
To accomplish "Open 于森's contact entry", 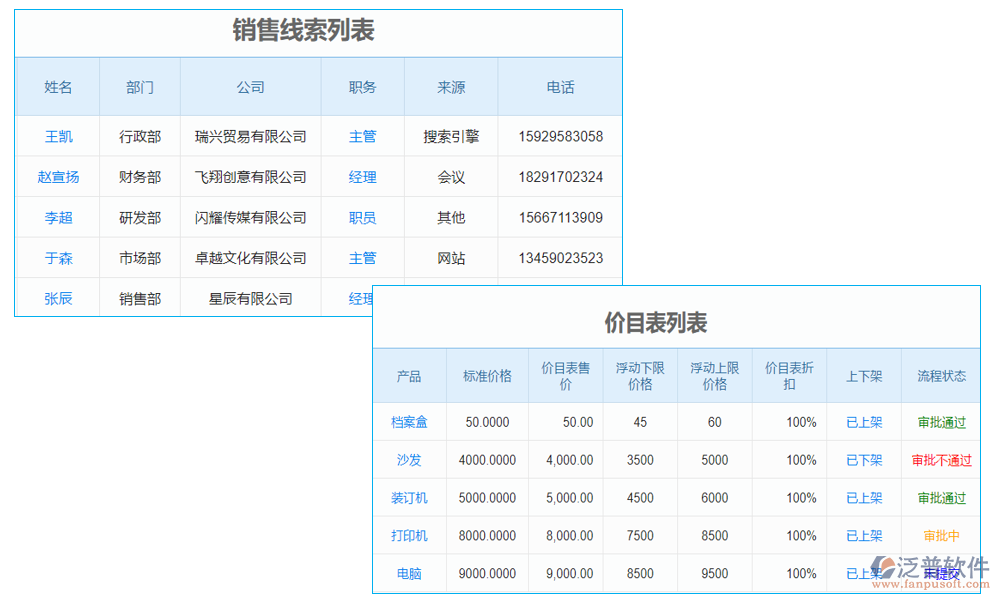I will pyautogui.click(x=58, y=257).
